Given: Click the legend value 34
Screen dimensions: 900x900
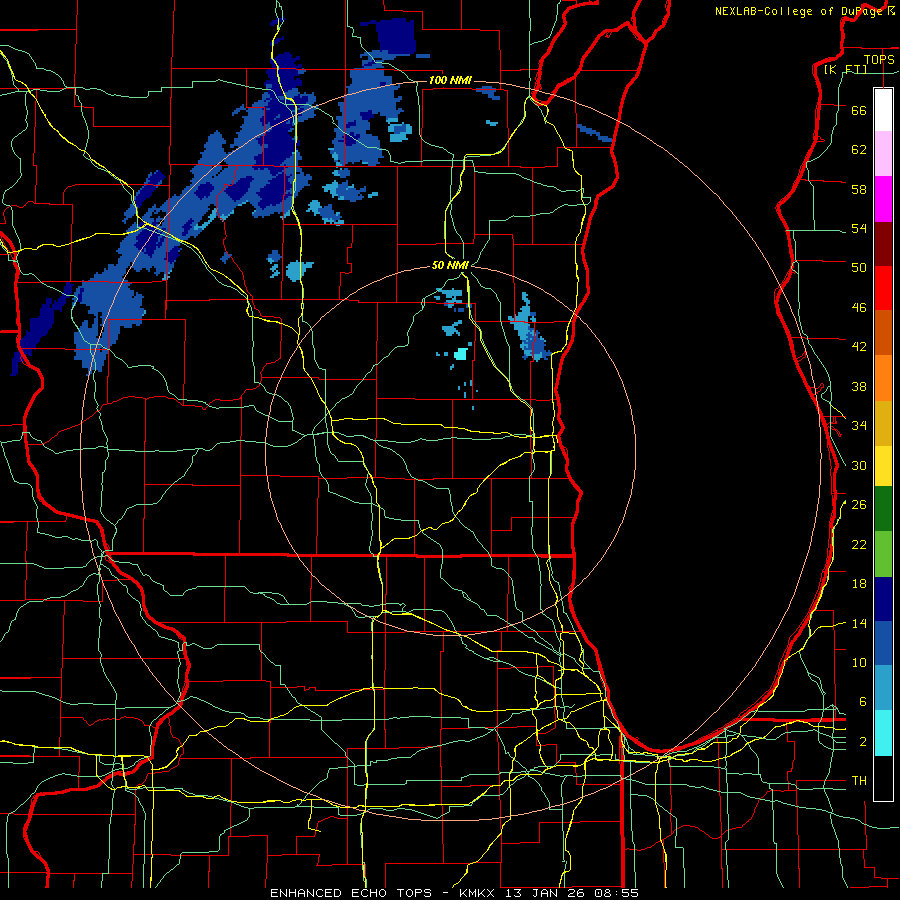Looking at the screenshot, I should [x=859, y=425].
